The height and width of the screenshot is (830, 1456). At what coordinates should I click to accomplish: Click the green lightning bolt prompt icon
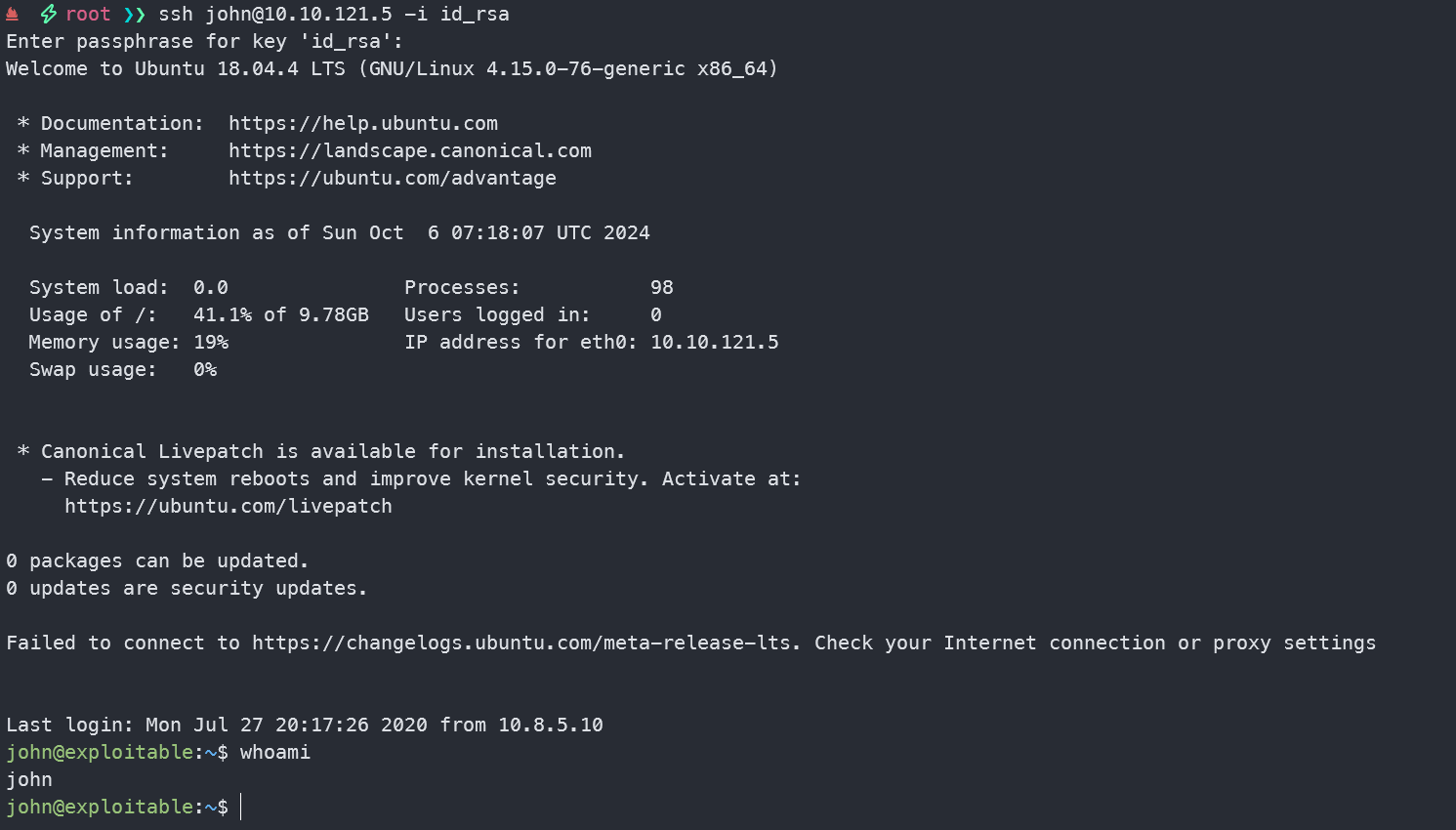point(48,14)
